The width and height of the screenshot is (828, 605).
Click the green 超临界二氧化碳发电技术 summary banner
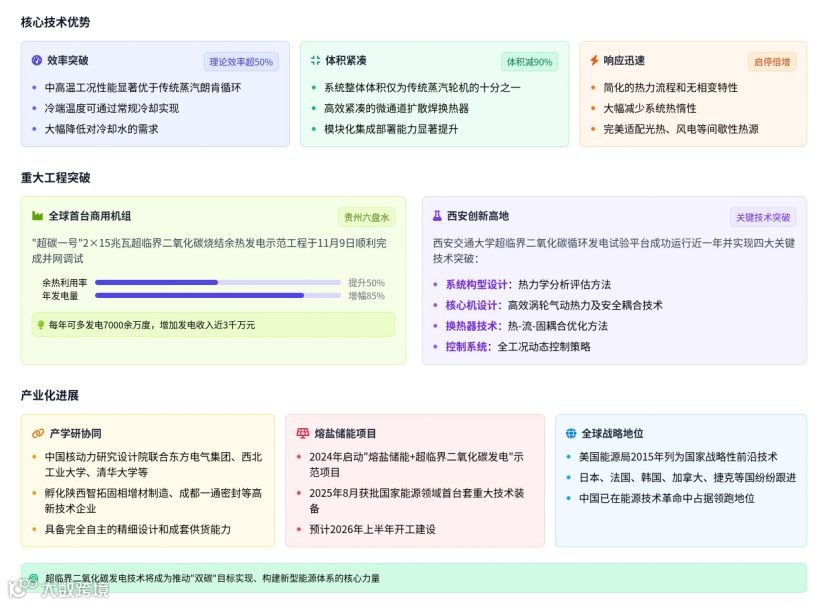(414, 578)
